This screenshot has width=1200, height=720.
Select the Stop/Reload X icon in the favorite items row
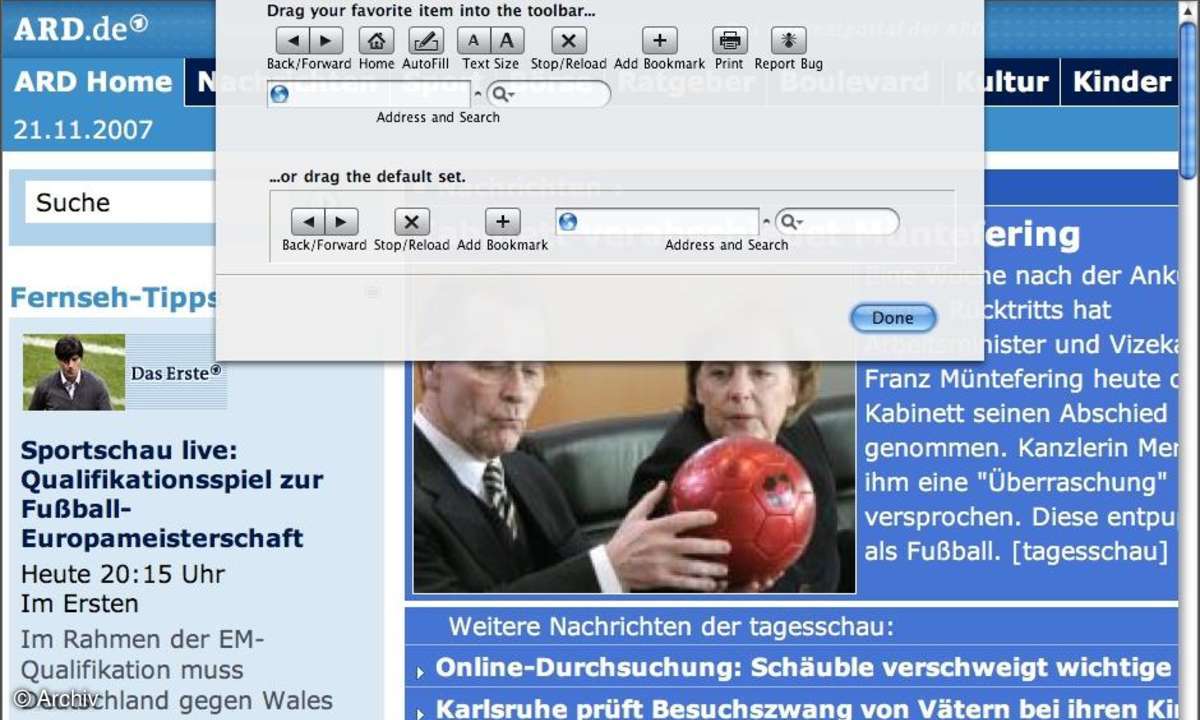pos(569,41)
